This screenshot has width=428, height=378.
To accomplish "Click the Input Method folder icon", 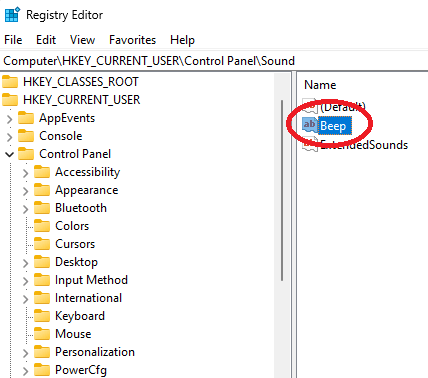I will [42, 280].
